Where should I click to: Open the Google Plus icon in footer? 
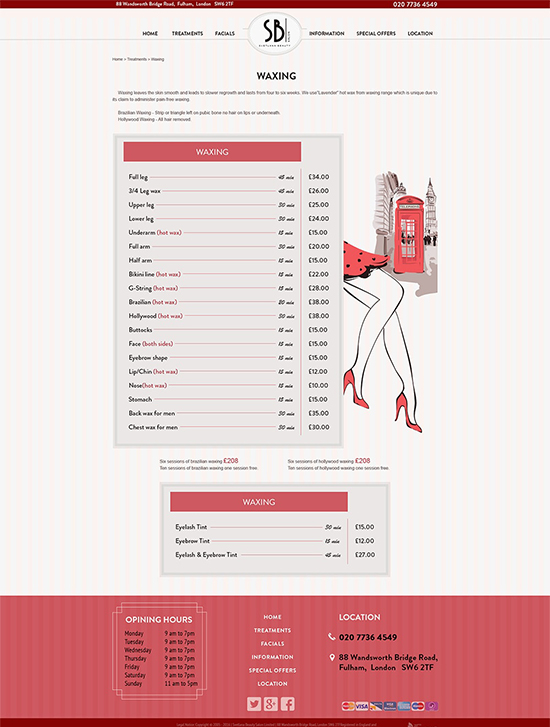tap(270, 704)
